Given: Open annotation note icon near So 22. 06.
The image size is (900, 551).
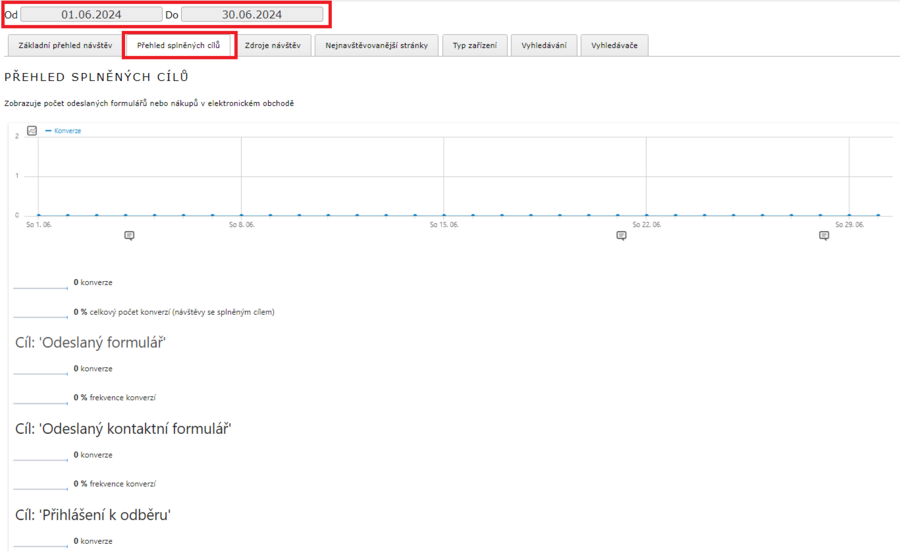Looking at the screenshot, I should (x=621, y=236).
